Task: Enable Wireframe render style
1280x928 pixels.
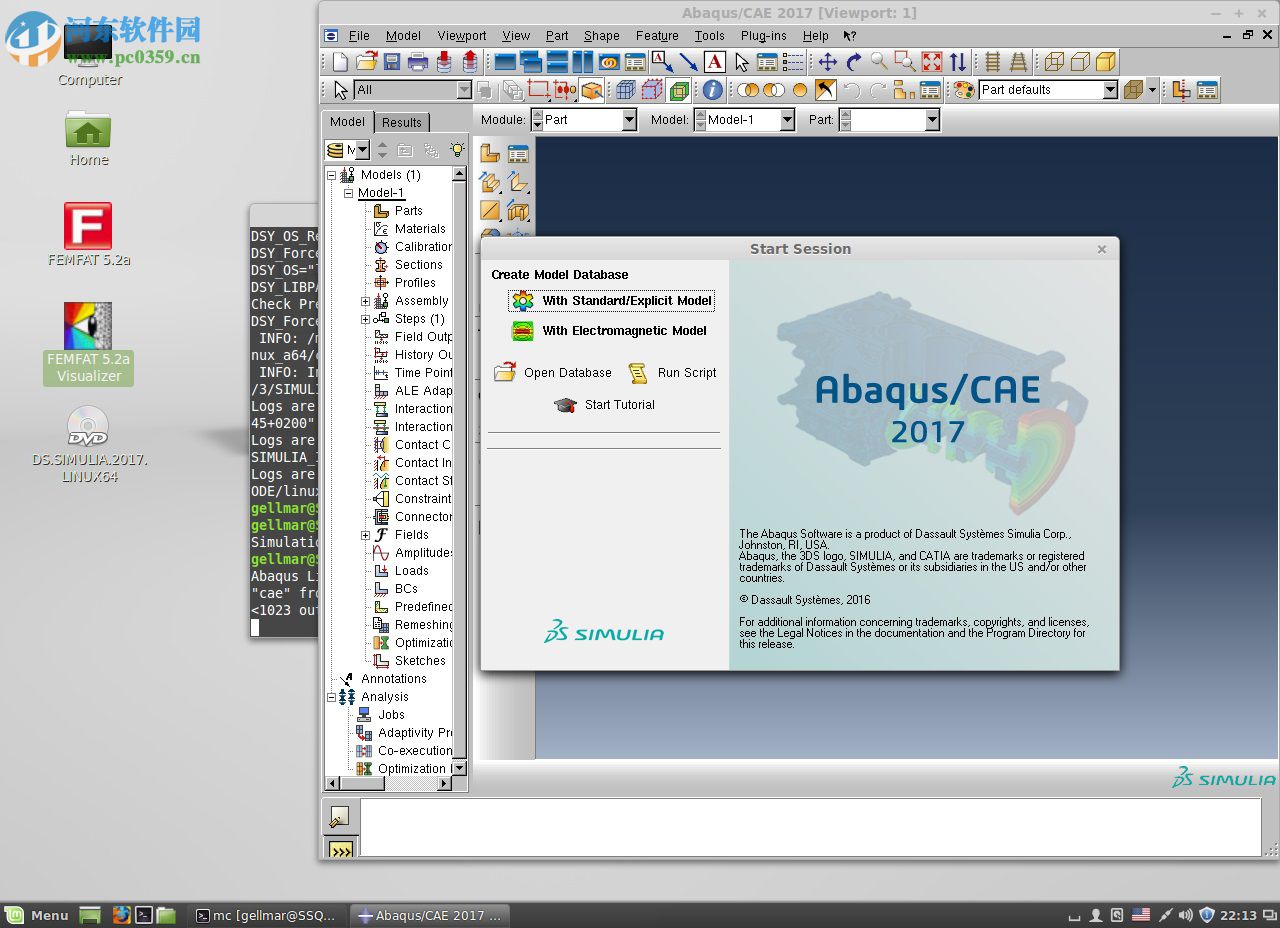Action: 1054,62
